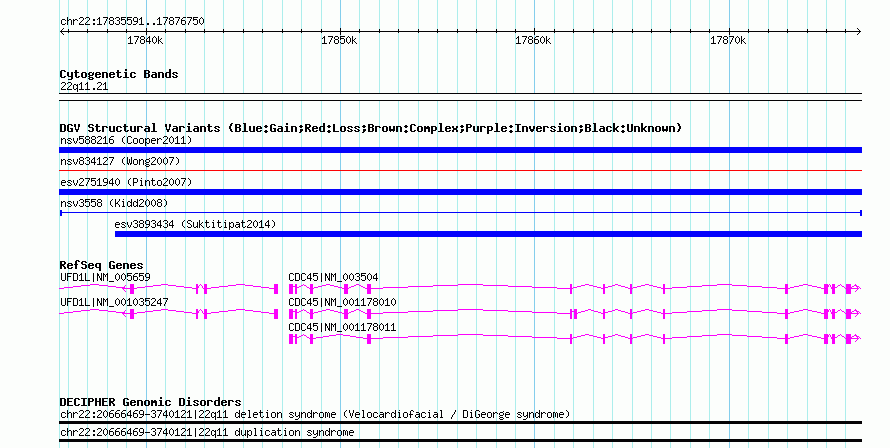890x448 pixels.
Task: Click the 17870k ruler tick label
Action: 728,40
